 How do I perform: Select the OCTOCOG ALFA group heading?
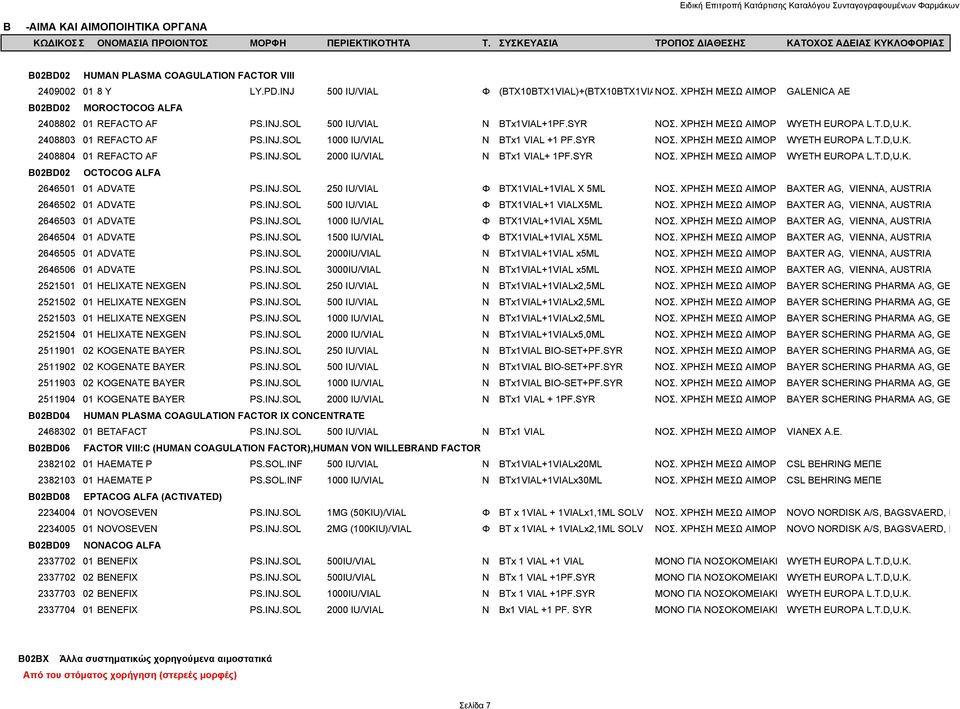[122, 173]
